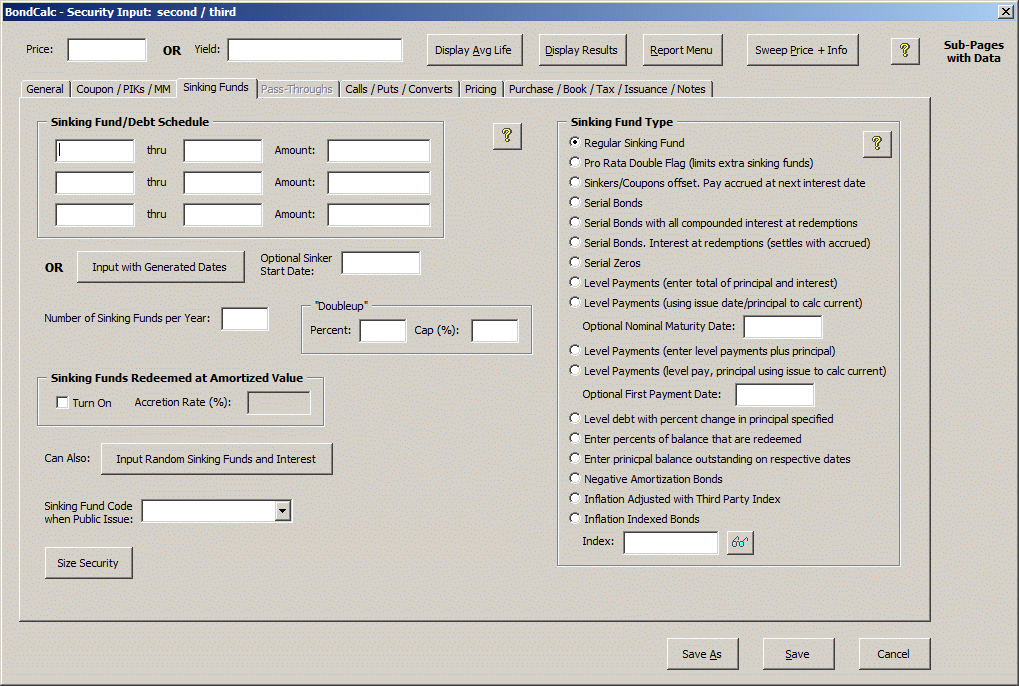Click into the Yield input field
Screen dimensions: 1019x686
315,50
